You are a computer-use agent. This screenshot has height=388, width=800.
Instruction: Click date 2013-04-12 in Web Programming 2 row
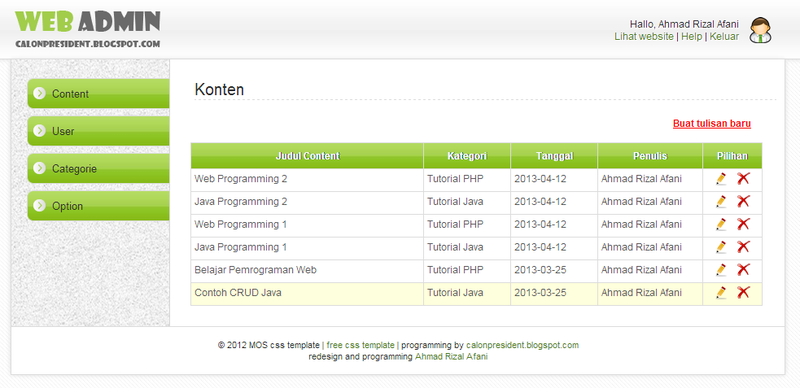[x=540, y=179]
